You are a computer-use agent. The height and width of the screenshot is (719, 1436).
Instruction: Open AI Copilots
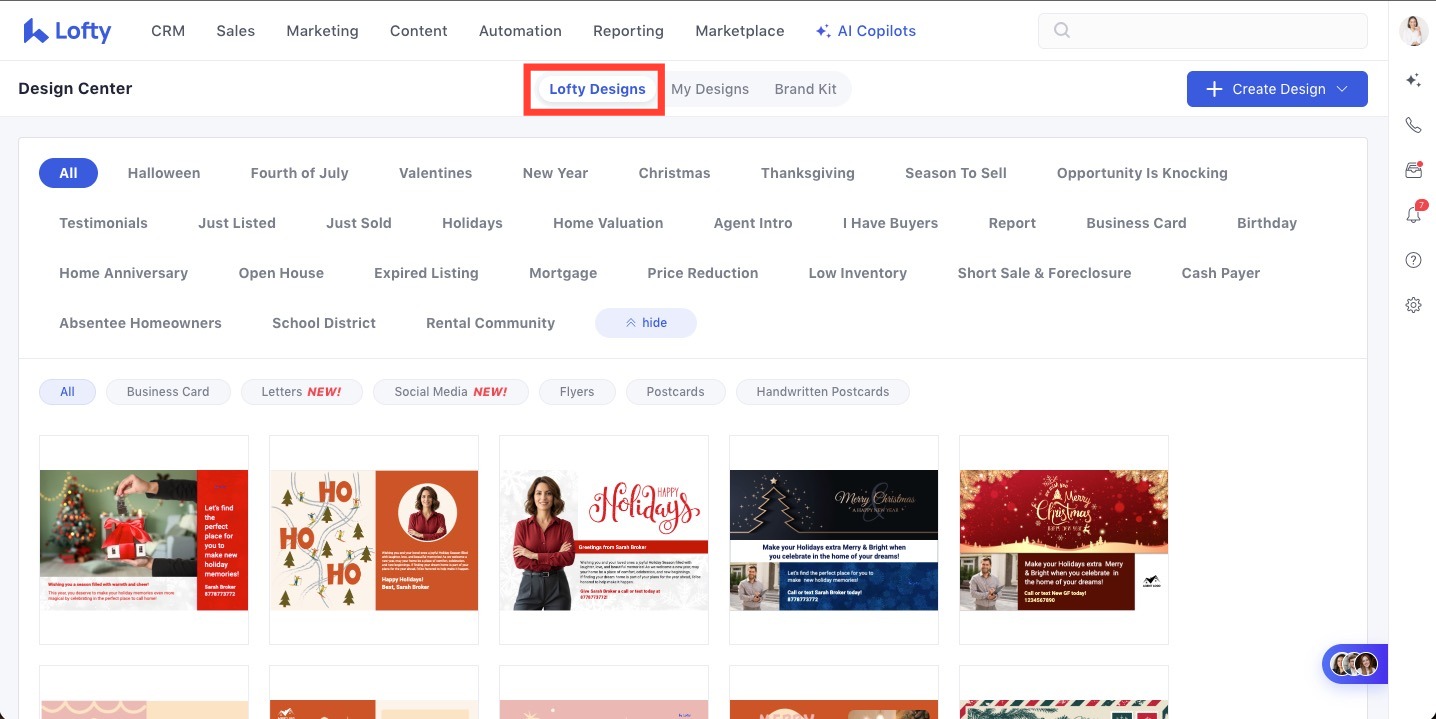(866, 31)
